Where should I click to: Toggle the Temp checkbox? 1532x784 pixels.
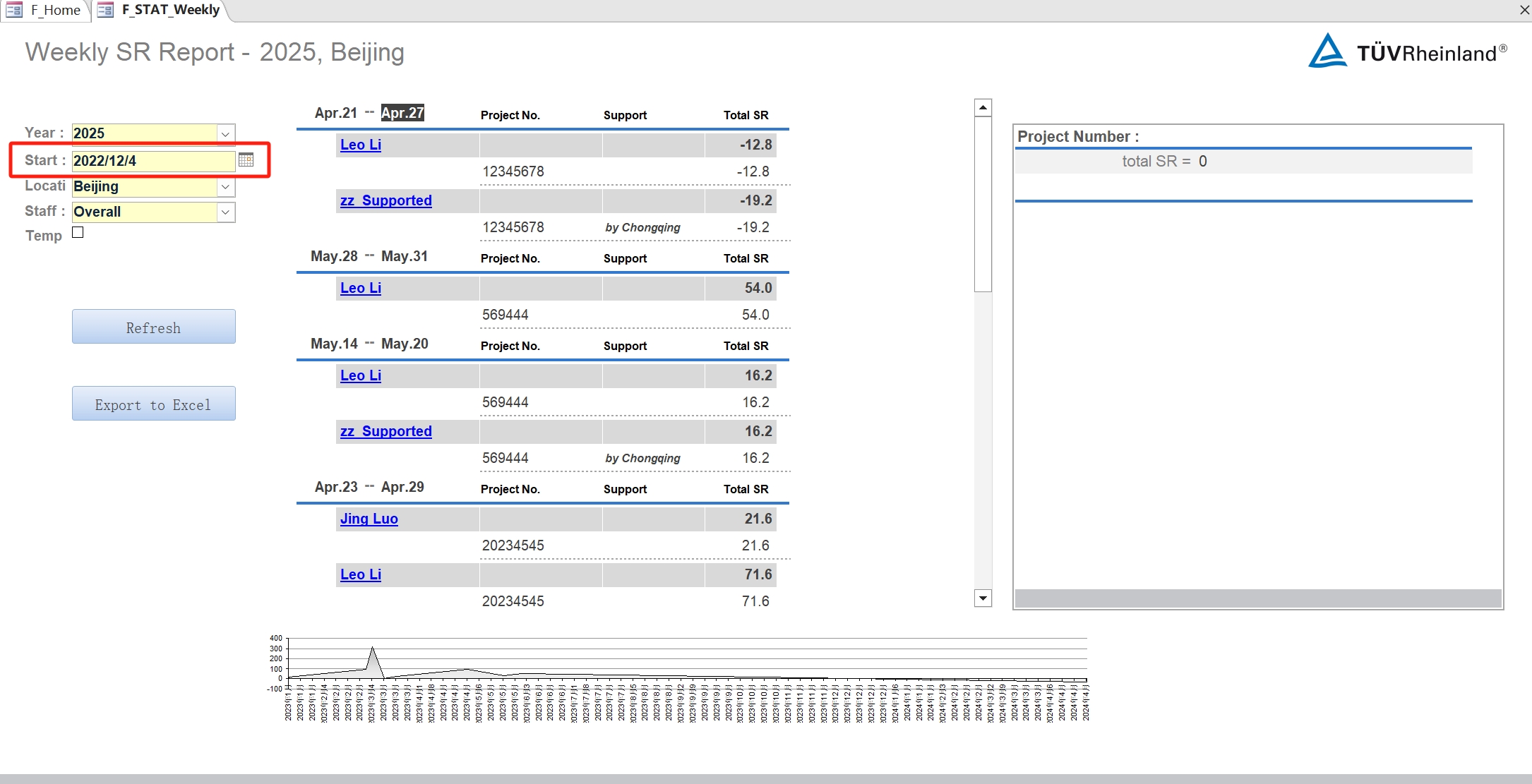click(78, 232)
